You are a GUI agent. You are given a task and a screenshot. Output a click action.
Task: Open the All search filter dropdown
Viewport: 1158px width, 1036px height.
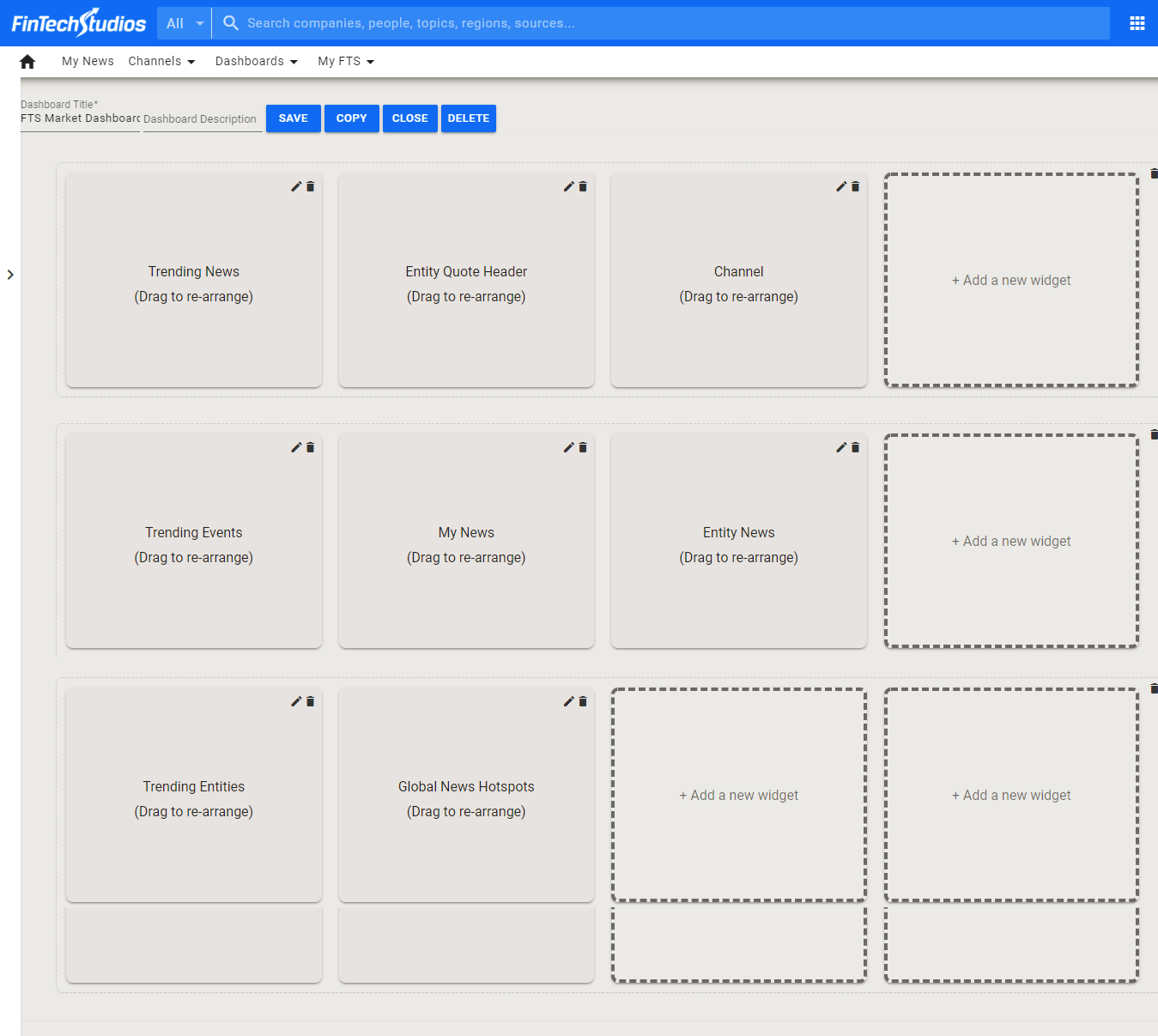(x=185, y=23)
